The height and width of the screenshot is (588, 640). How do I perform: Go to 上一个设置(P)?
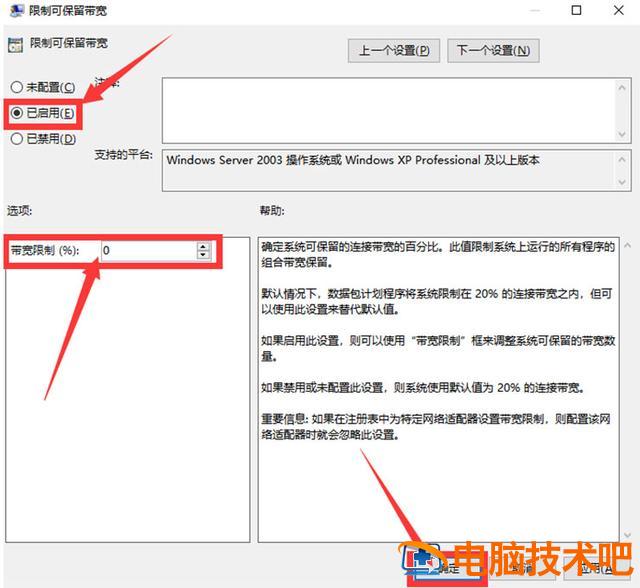point(393,51)
